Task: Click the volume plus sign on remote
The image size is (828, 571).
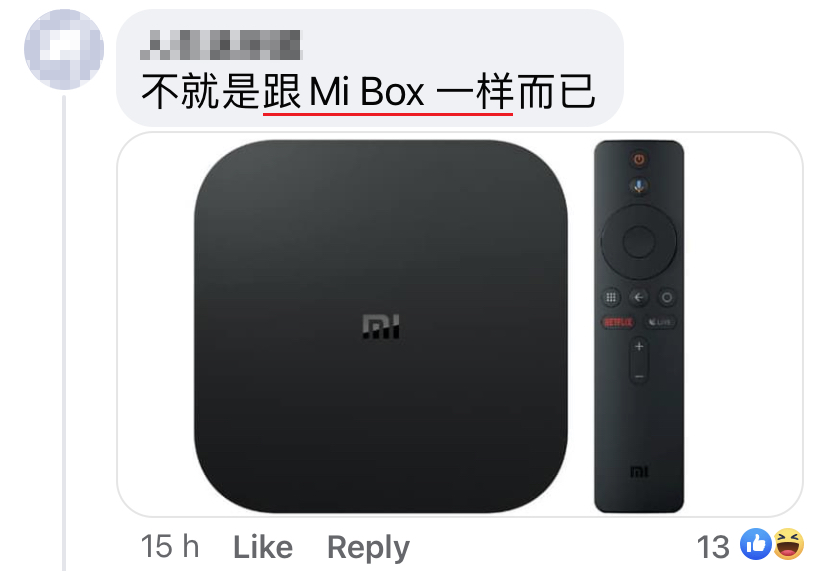Action: [x=639, y=347]
